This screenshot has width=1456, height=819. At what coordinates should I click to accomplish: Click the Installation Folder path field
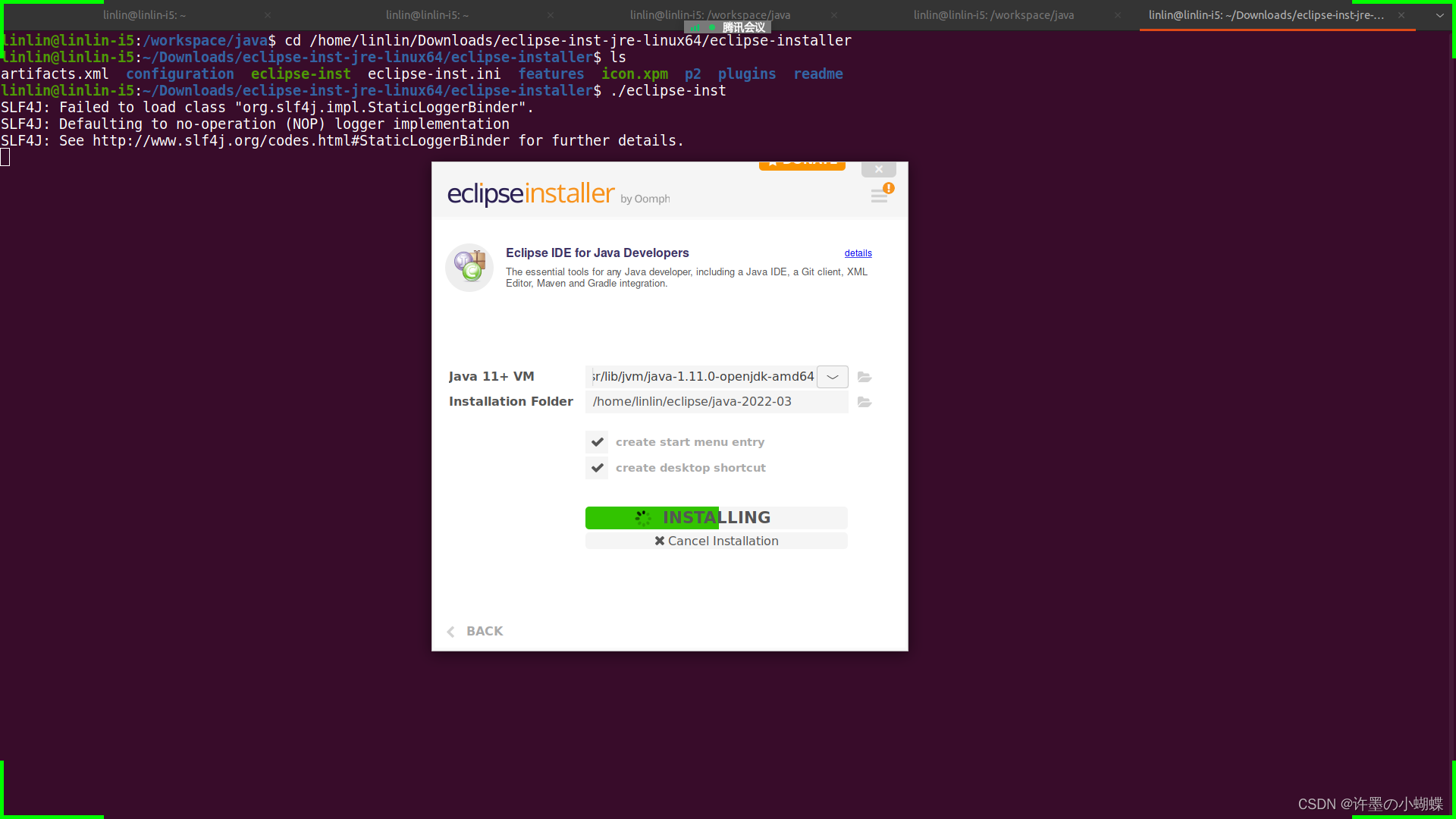(x=716, y=402)
